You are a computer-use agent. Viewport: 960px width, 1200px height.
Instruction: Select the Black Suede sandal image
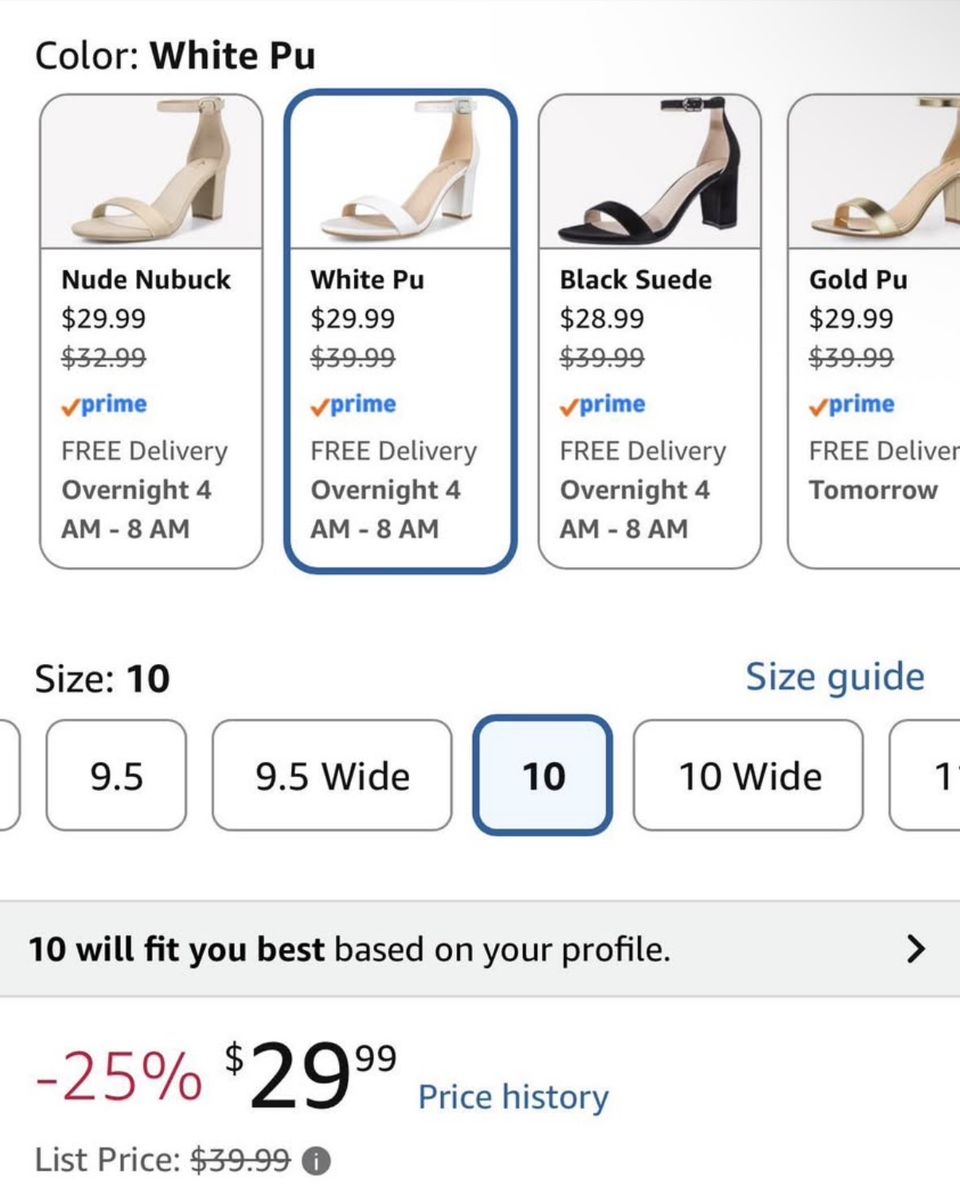(x=650, y=171)
